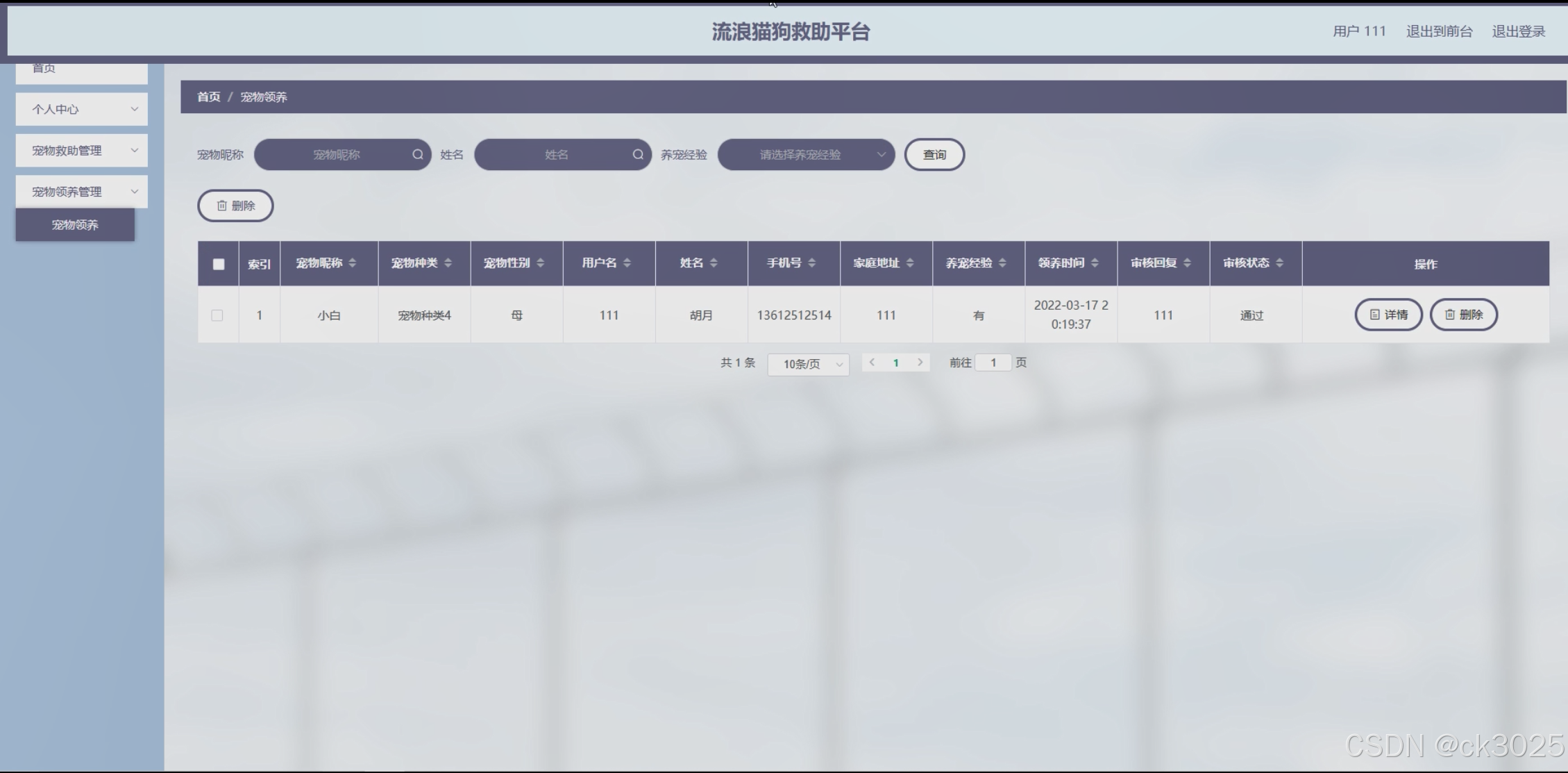
Task: Expand 个人中心 sidebar menu
Action: (x=81, y=109)
